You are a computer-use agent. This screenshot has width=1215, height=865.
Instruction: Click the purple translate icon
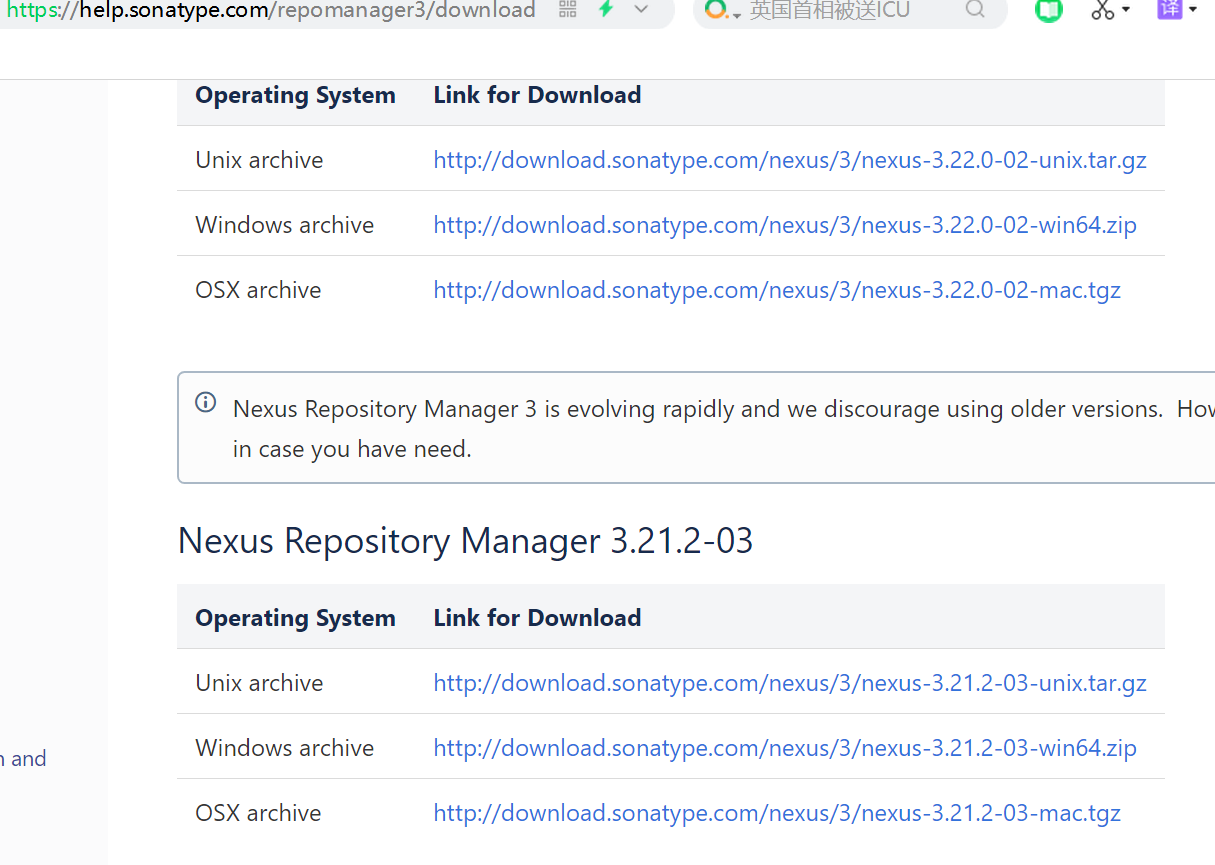coord(1169,9)
